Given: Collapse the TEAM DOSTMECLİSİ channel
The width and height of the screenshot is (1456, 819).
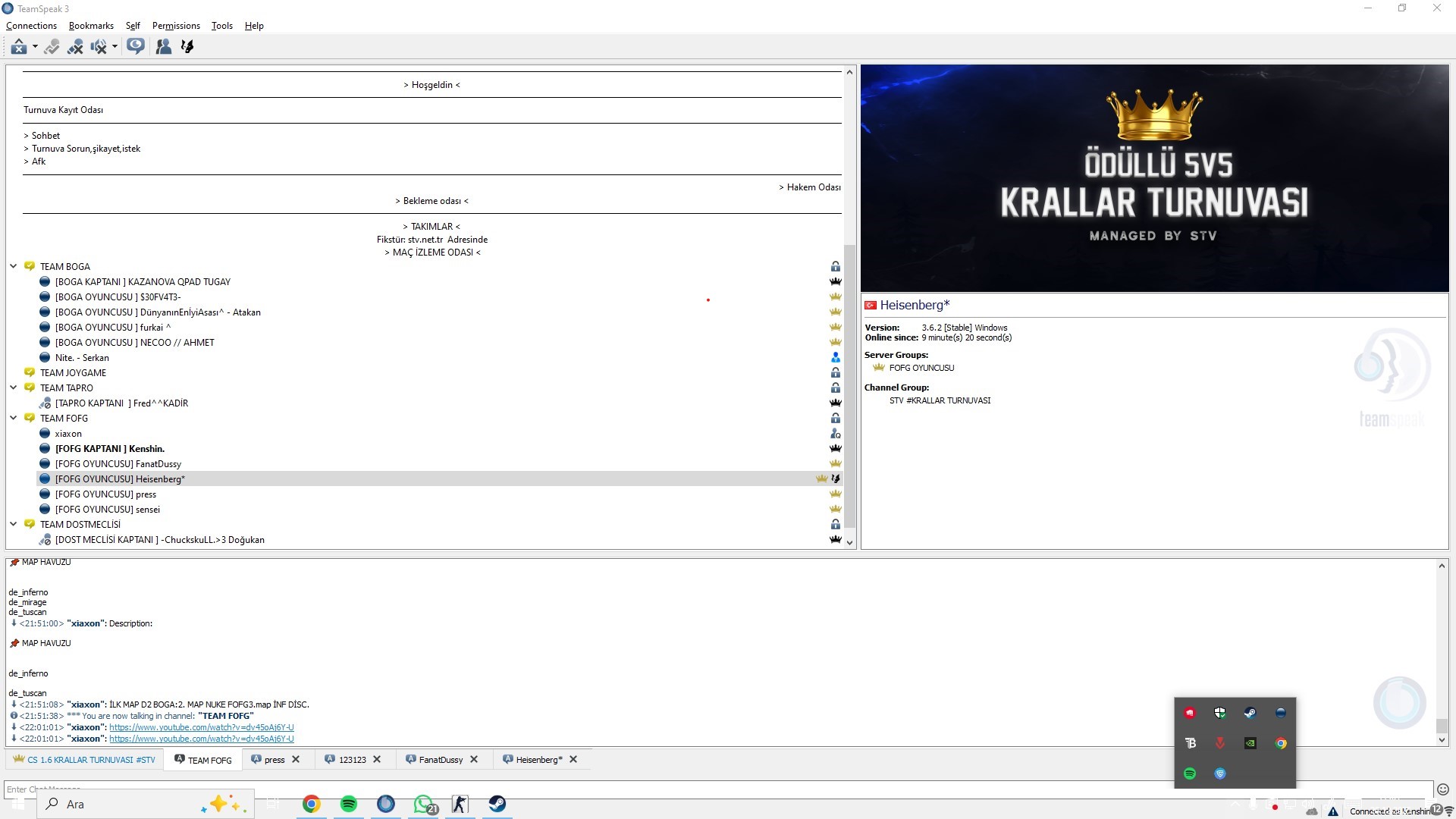Looking at the screenshot, I should 14,524.
